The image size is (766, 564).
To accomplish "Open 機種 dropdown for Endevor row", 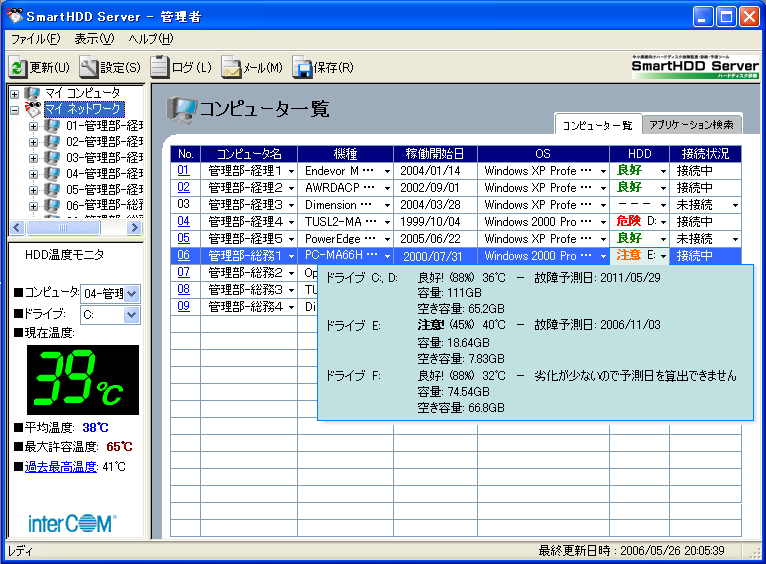I will tap(387, 171).
